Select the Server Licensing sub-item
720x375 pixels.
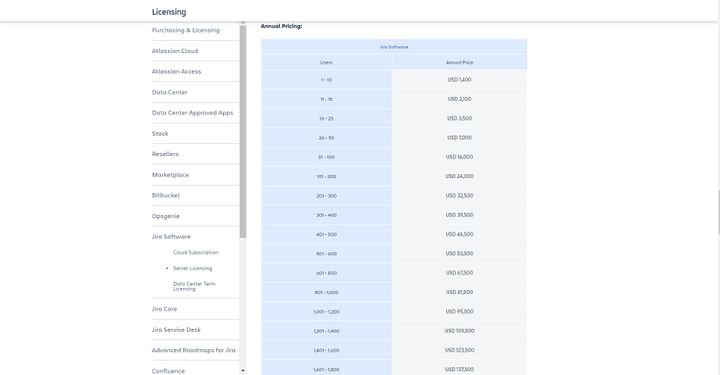(192, 269)
